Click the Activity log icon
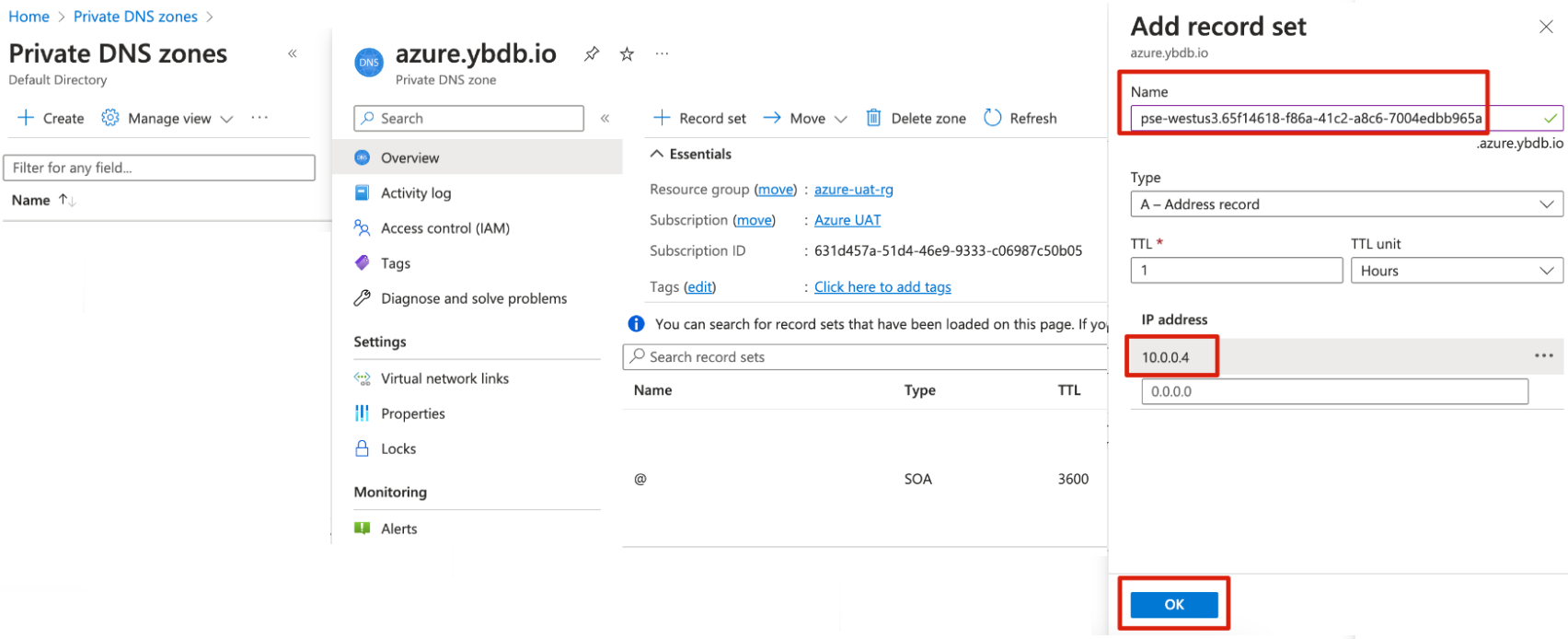The image size is (1568, 639). (363, 192)
